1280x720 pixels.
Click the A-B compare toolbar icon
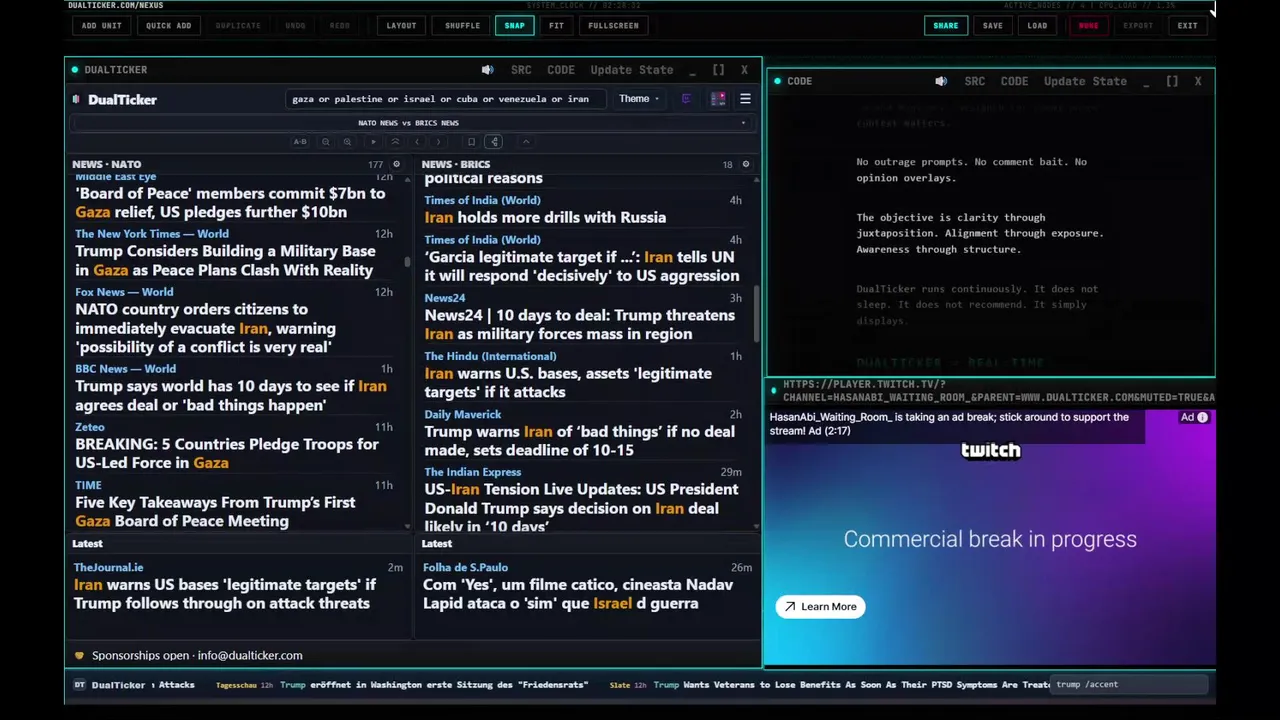click(300, 142)
